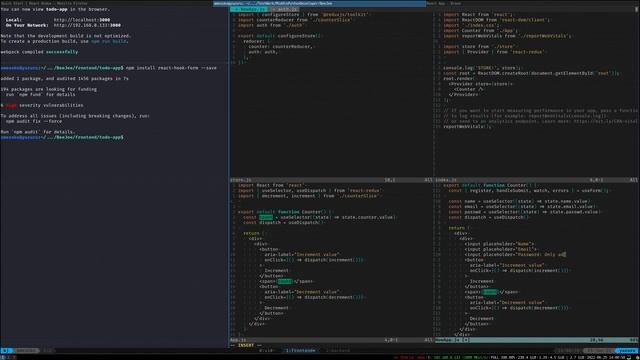The height and width of the screenshot is (360, 640).
Task: Select the auth.js tab in vim tabline
Action: [x=284, y=9]
